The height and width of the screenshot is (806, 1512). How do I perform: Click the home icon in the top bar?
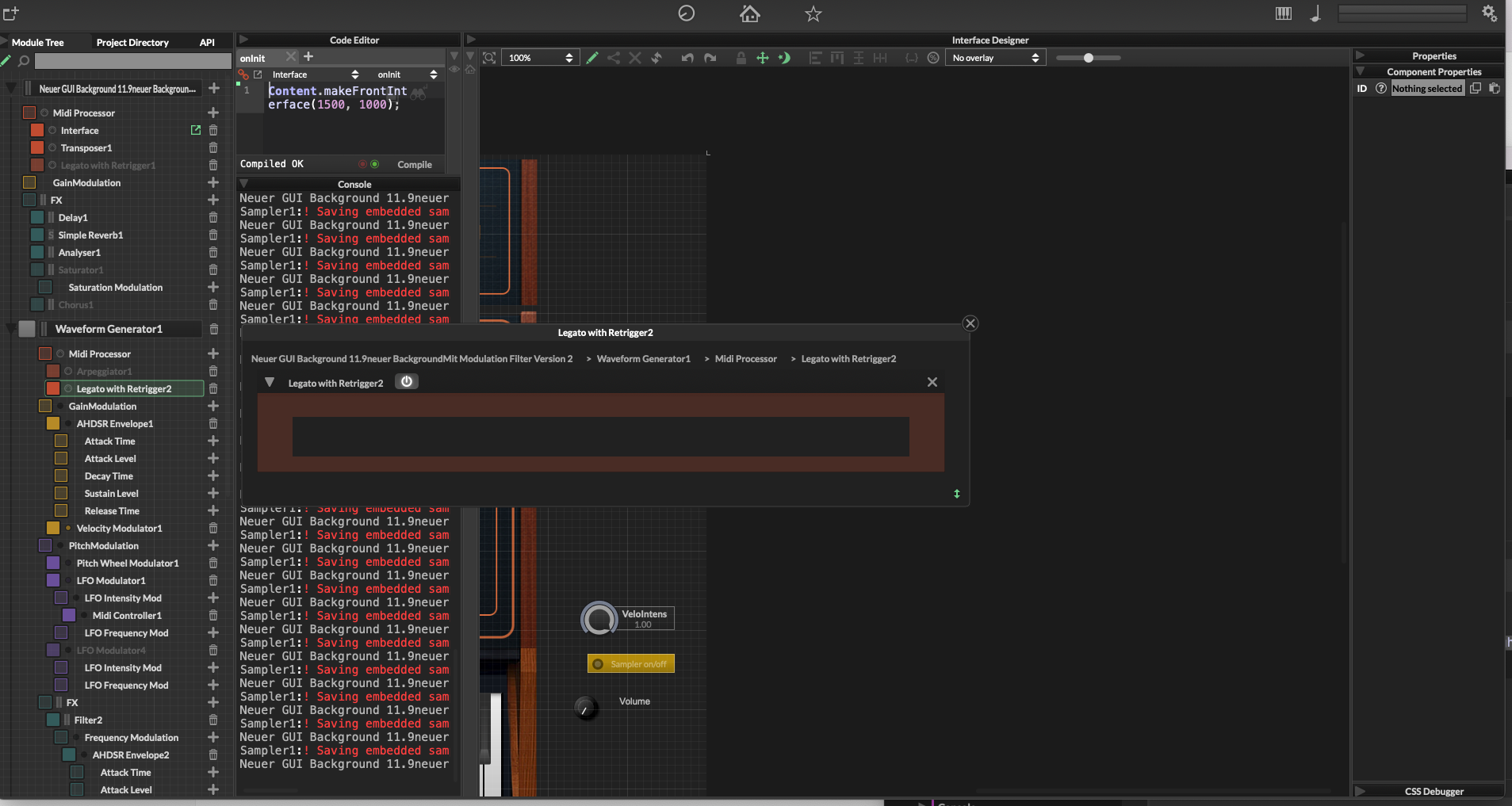tap(749, 13)
